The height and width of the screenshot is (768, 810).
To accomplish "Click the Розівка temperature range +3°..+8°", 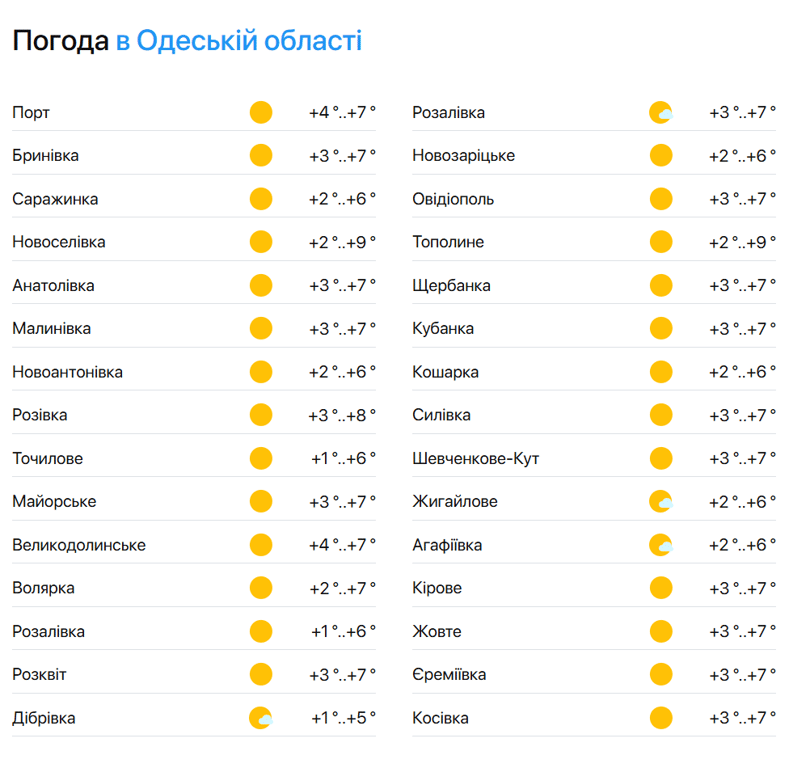I will click(x=342, y=415).
